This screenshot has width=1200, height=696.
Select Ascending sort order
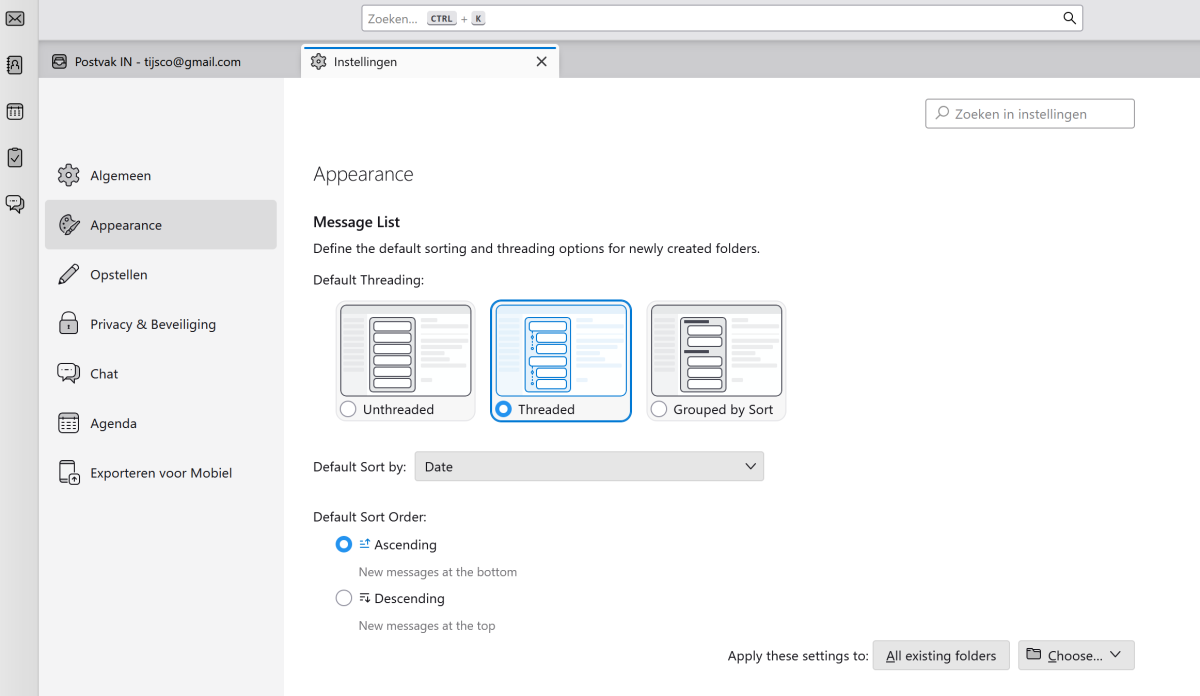344,545
